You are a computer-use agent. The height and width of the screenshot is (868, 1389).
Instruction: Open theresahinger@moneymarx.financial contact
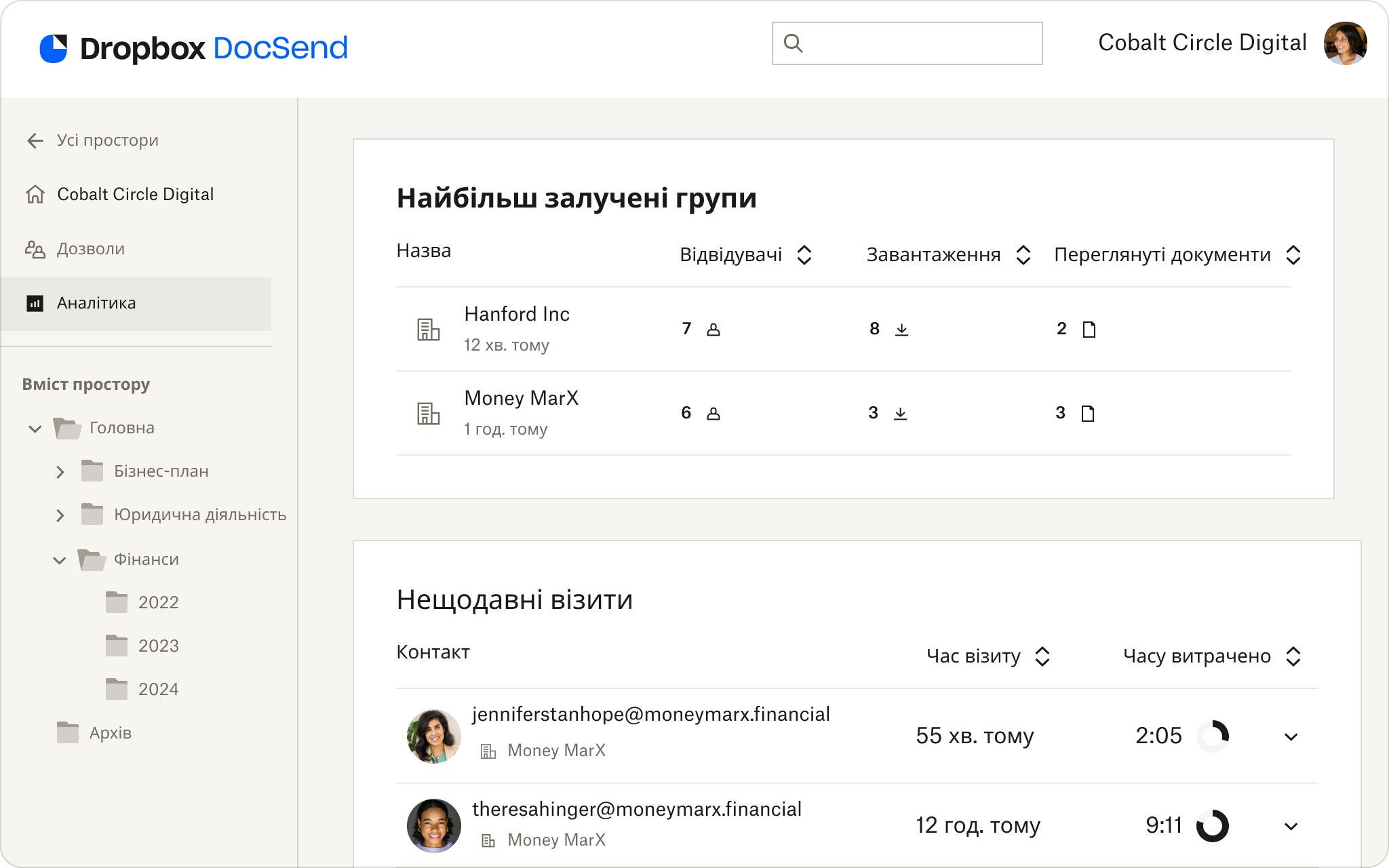637,809
